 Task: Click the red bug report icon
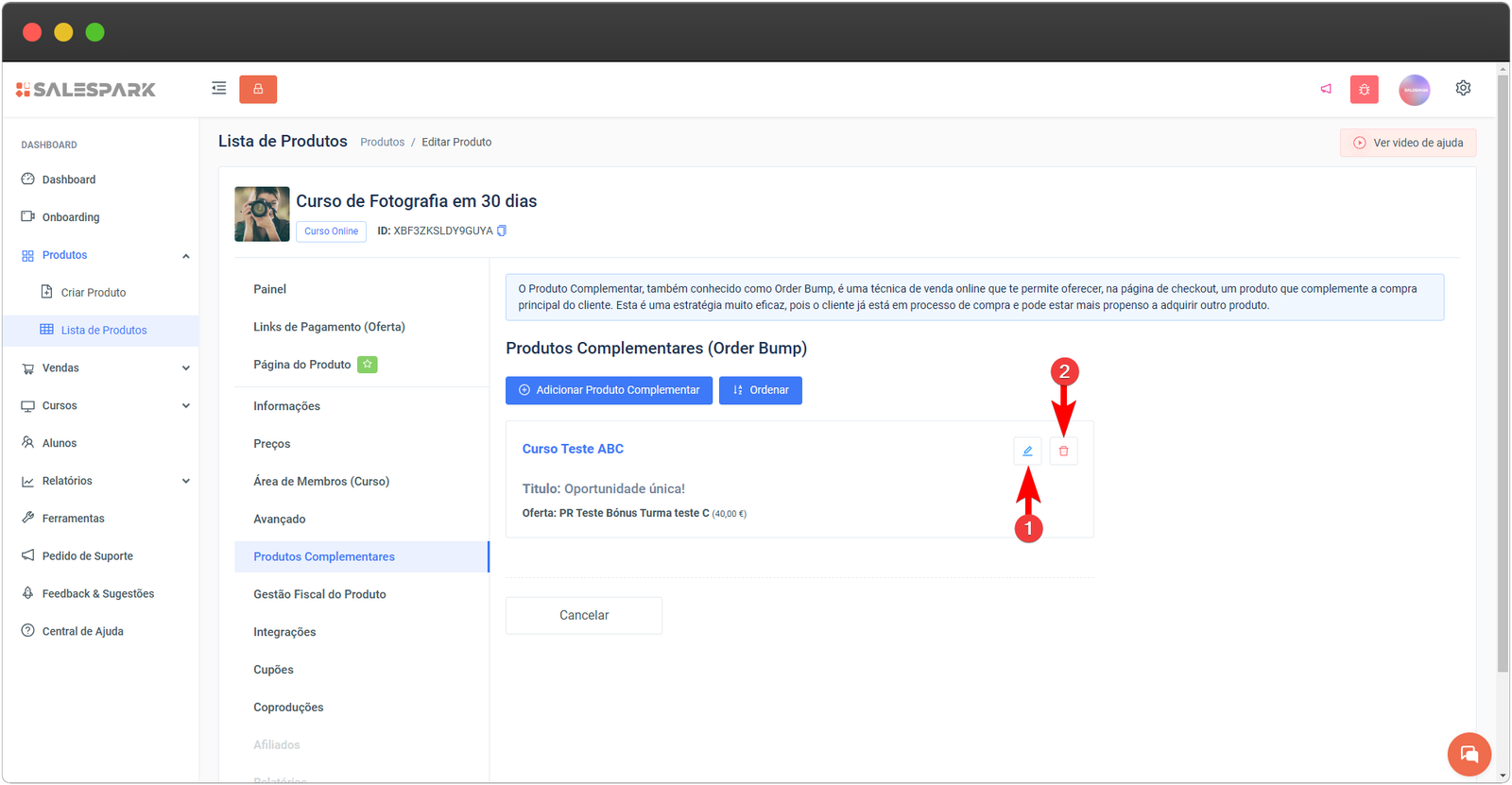(1364, 90)
